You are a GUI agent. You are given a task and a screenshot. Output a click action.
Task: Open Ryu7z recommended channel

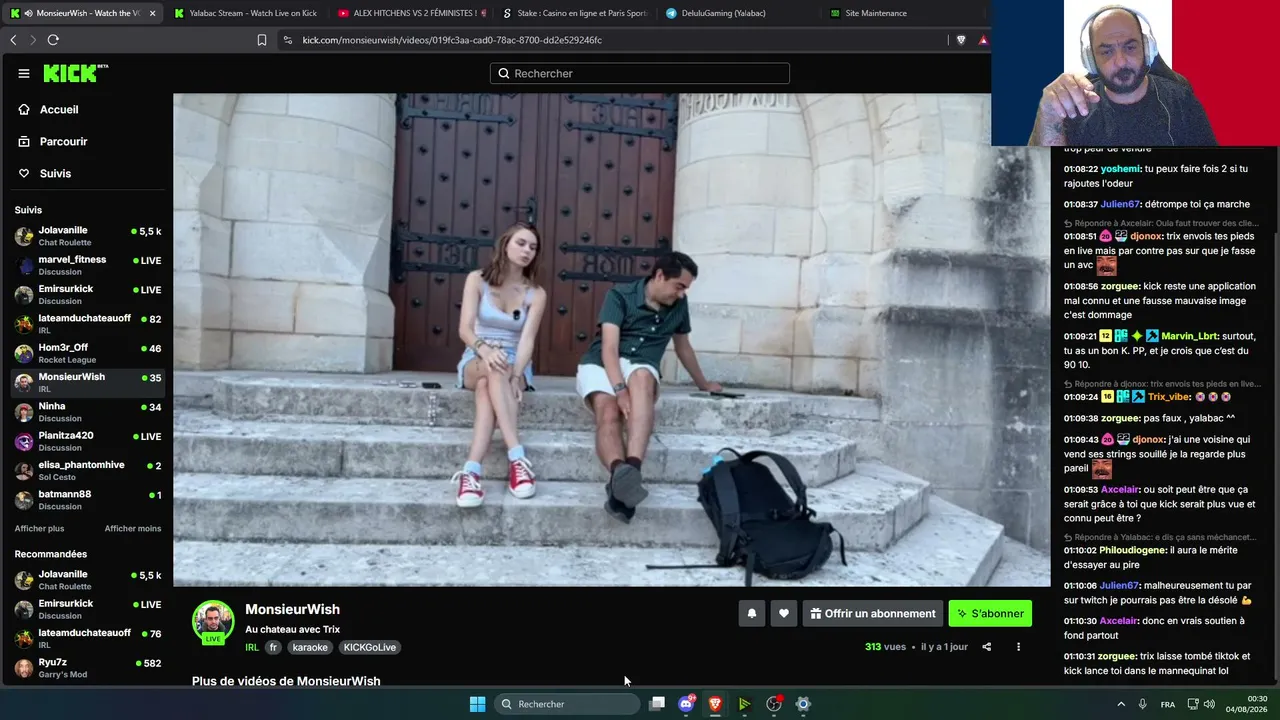coord(88,668)
